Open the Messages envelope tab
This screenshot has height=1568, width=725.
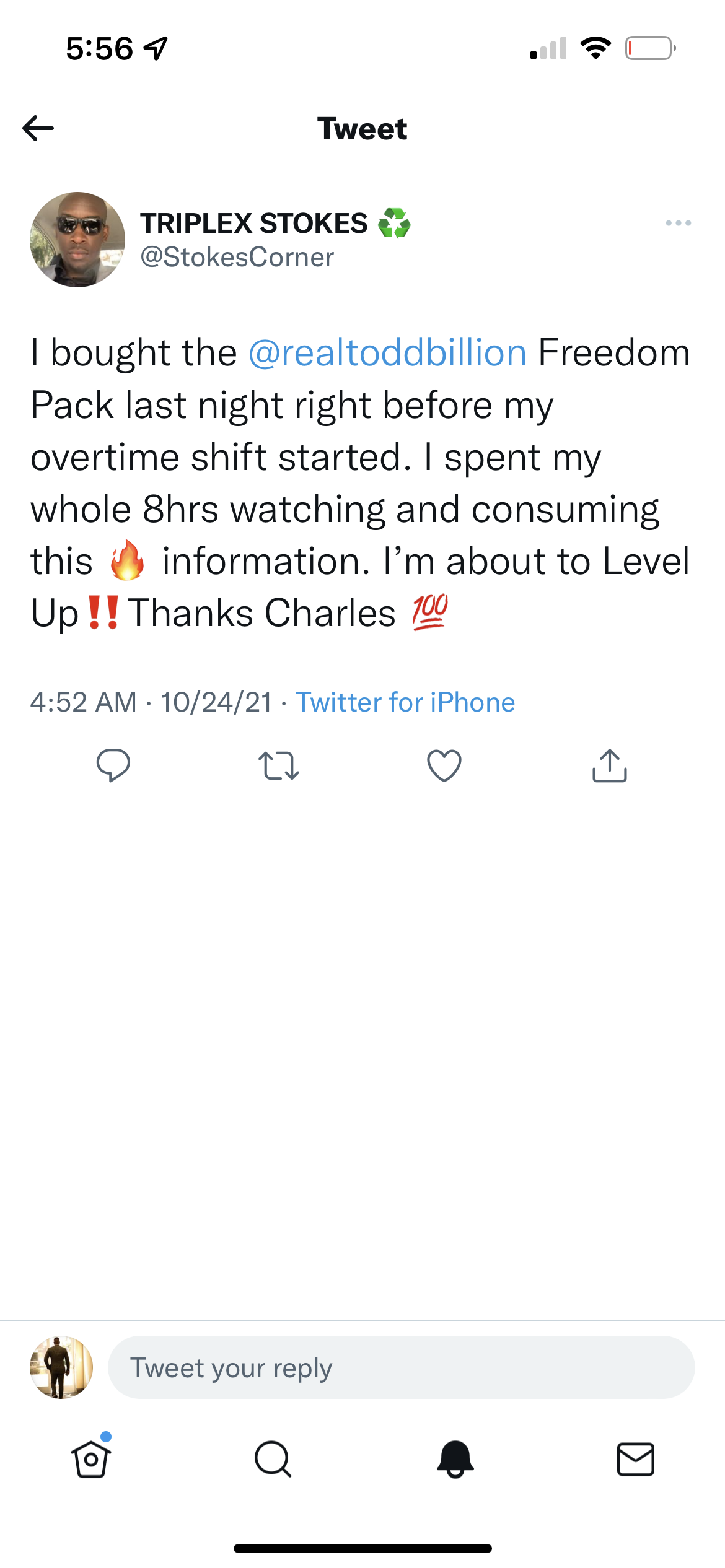pyautogui.click(x=636, y=1459)
